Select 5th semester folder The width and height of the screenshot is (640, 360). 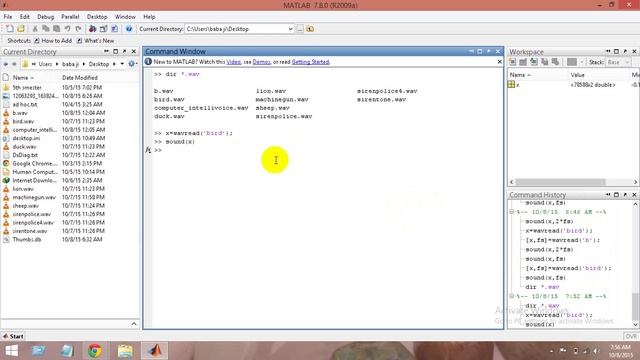coord(27,87)
